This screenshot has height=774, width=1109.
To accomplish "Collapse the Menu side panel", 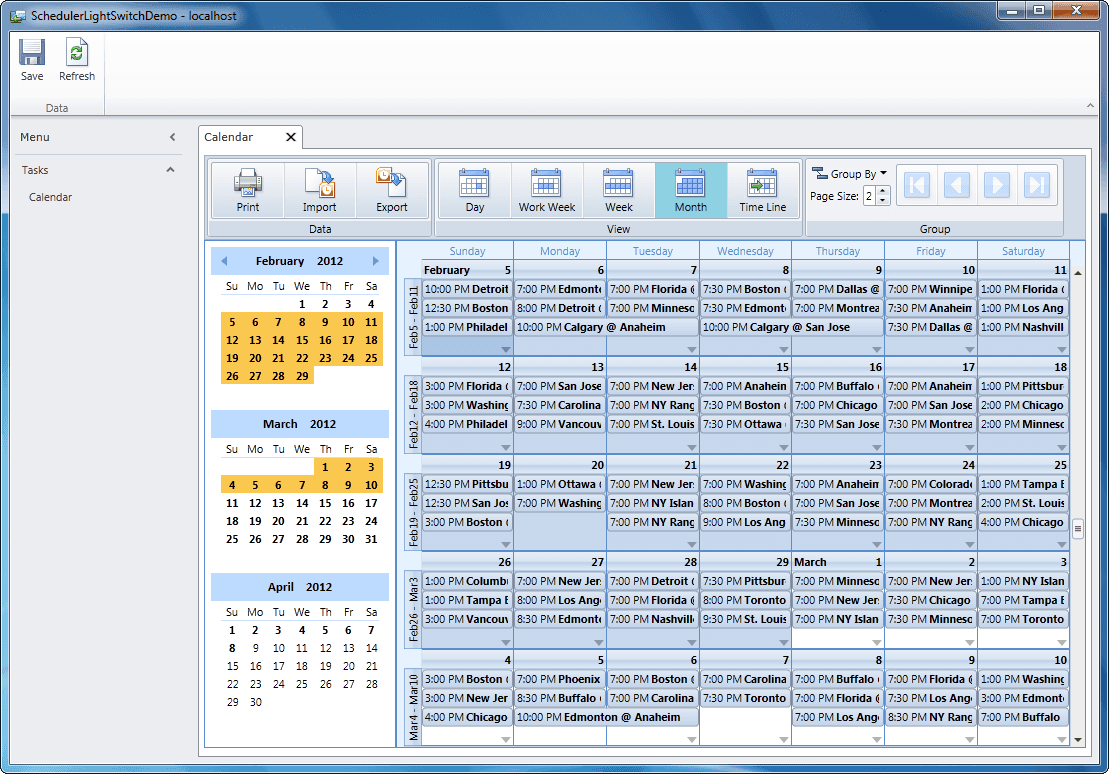I will [173, 137].
